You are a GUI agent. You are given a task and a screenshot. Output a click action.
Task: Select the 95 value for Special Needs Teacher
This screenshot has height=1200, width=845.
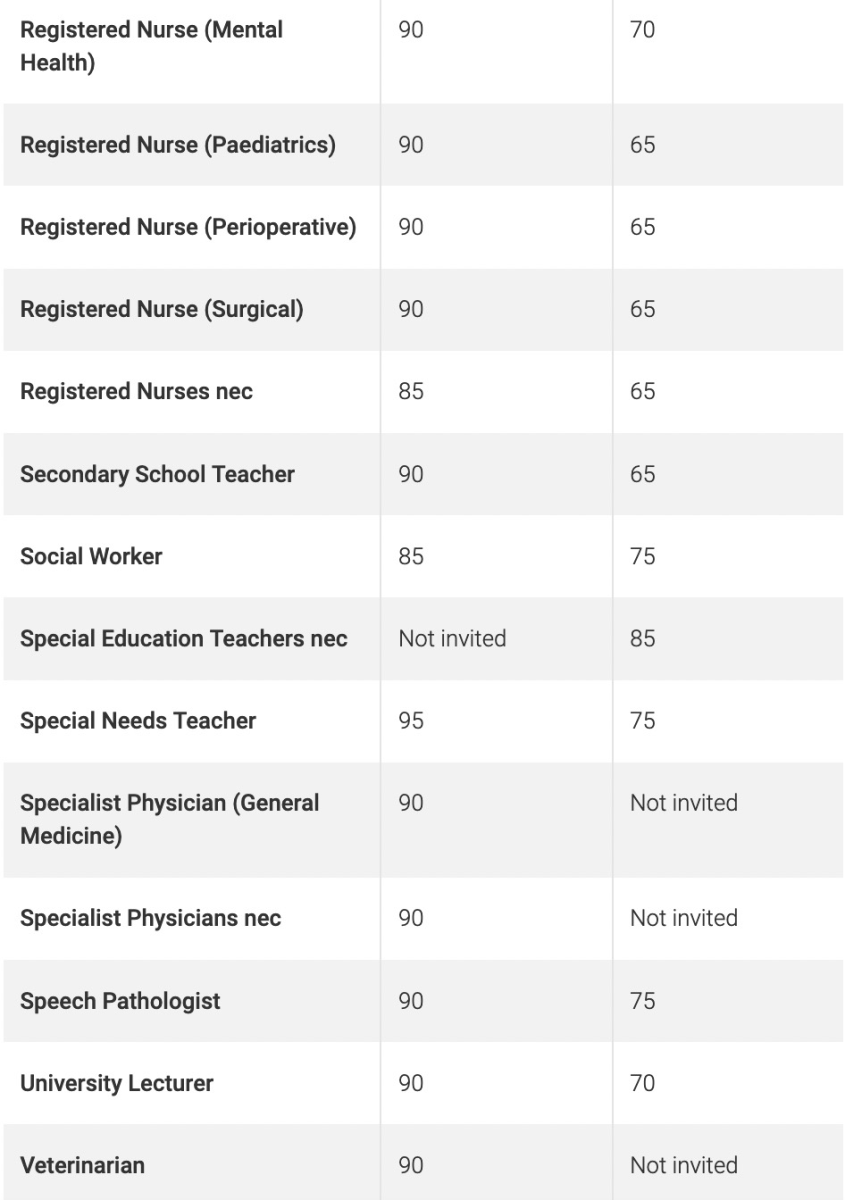point(411,720)
